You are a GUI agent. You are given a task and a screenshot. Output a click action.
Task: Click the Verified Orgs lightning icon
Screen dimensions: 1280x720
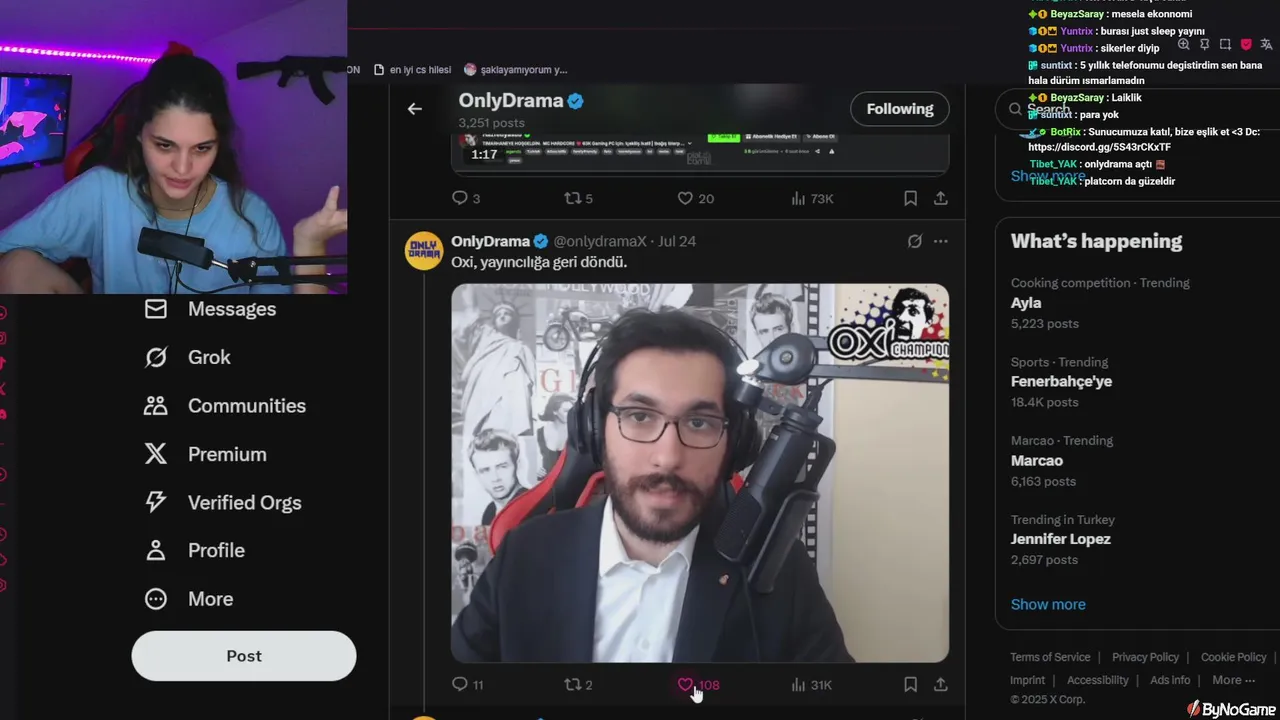[156, 502]
